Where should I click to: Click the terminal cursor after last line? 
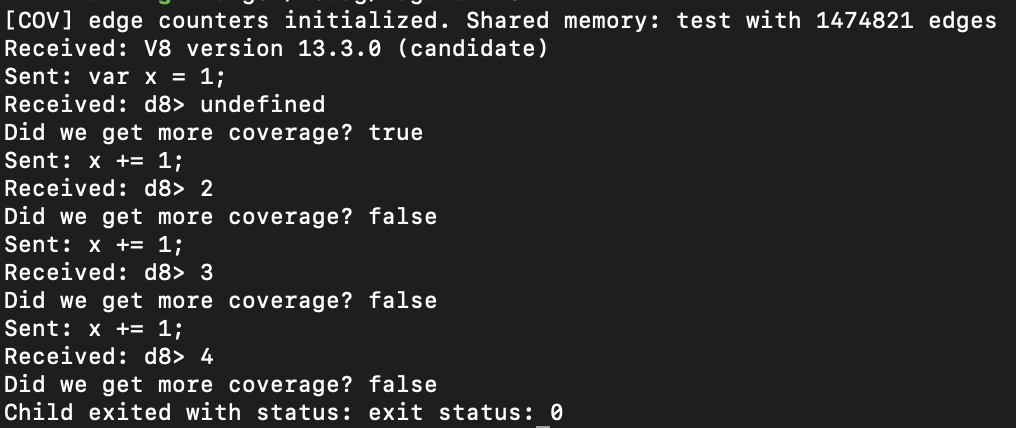click(543, 414)
